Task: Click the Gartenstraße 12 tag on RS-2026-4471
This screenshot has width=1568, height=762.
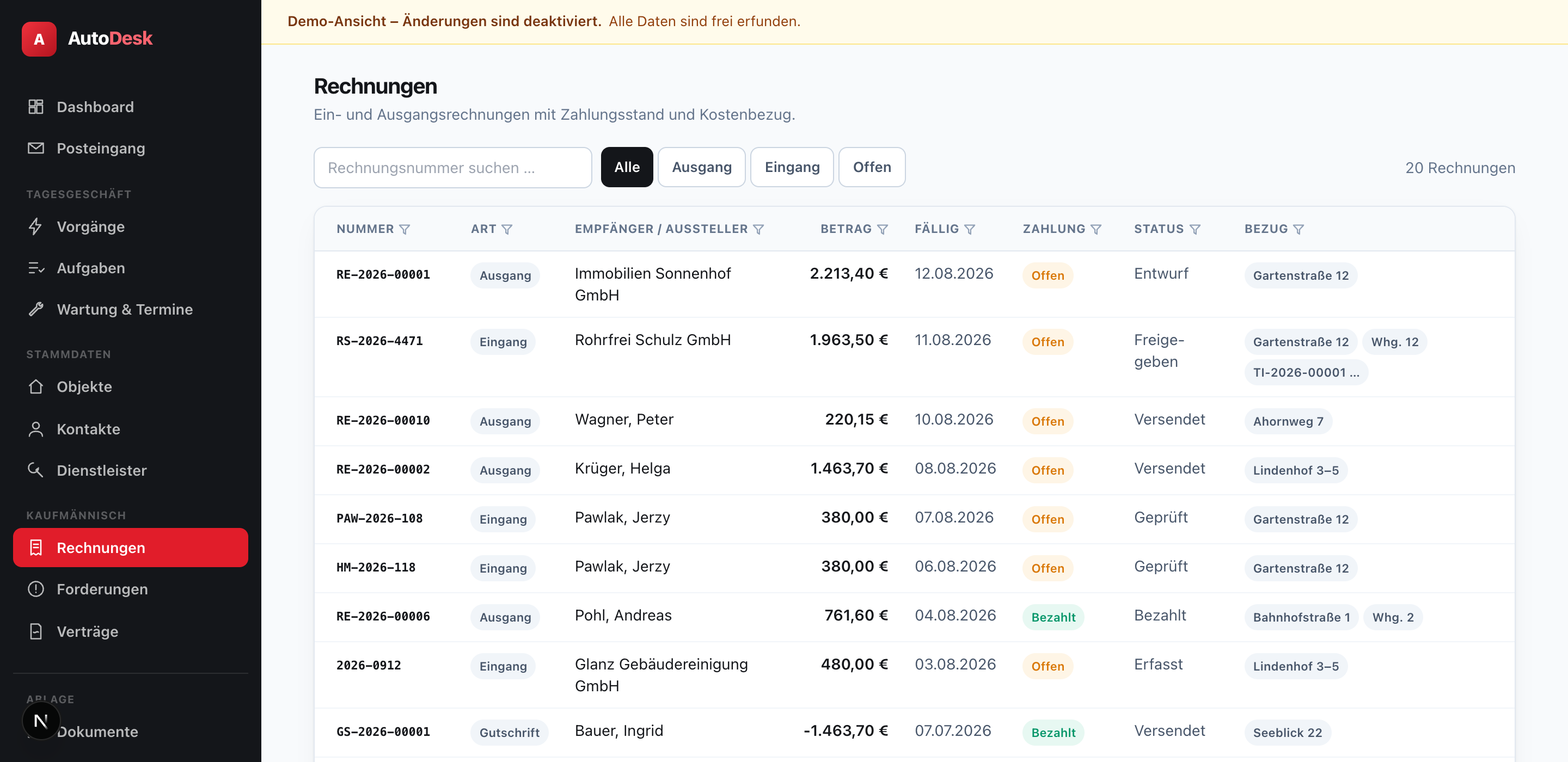Action: tap(1300, 342)
